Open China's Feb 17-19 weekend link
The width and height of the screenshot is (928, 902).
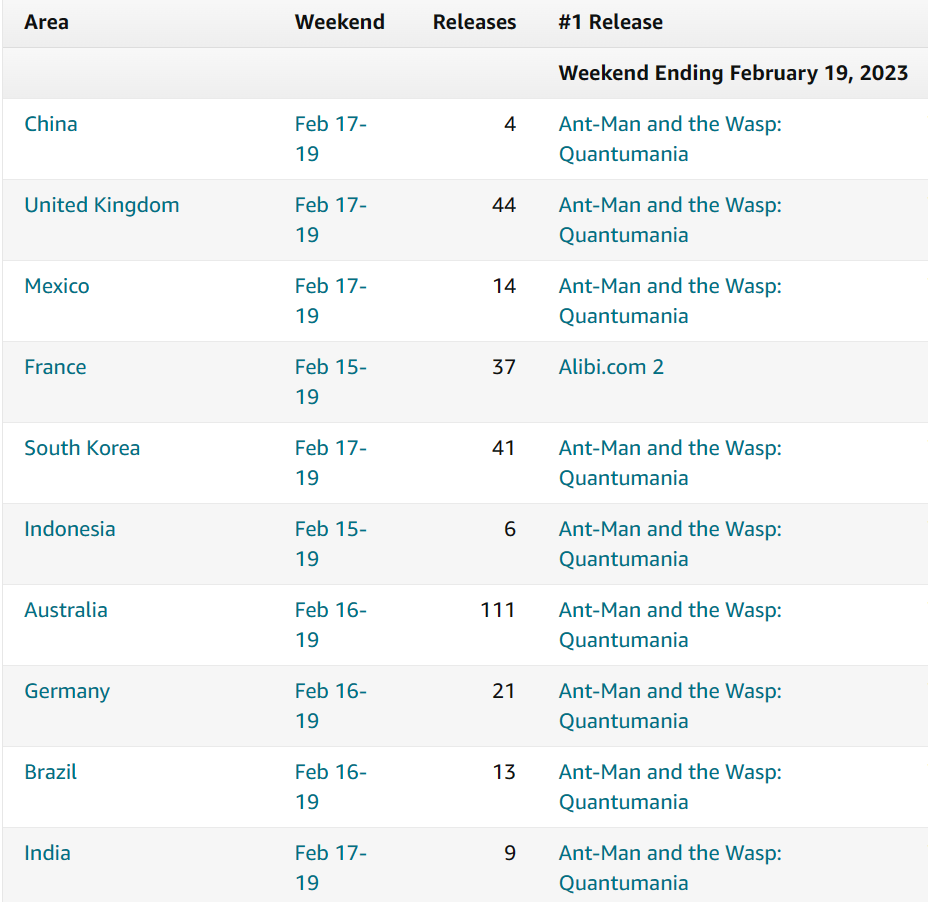pyautogui.click(x=330, y=138)
